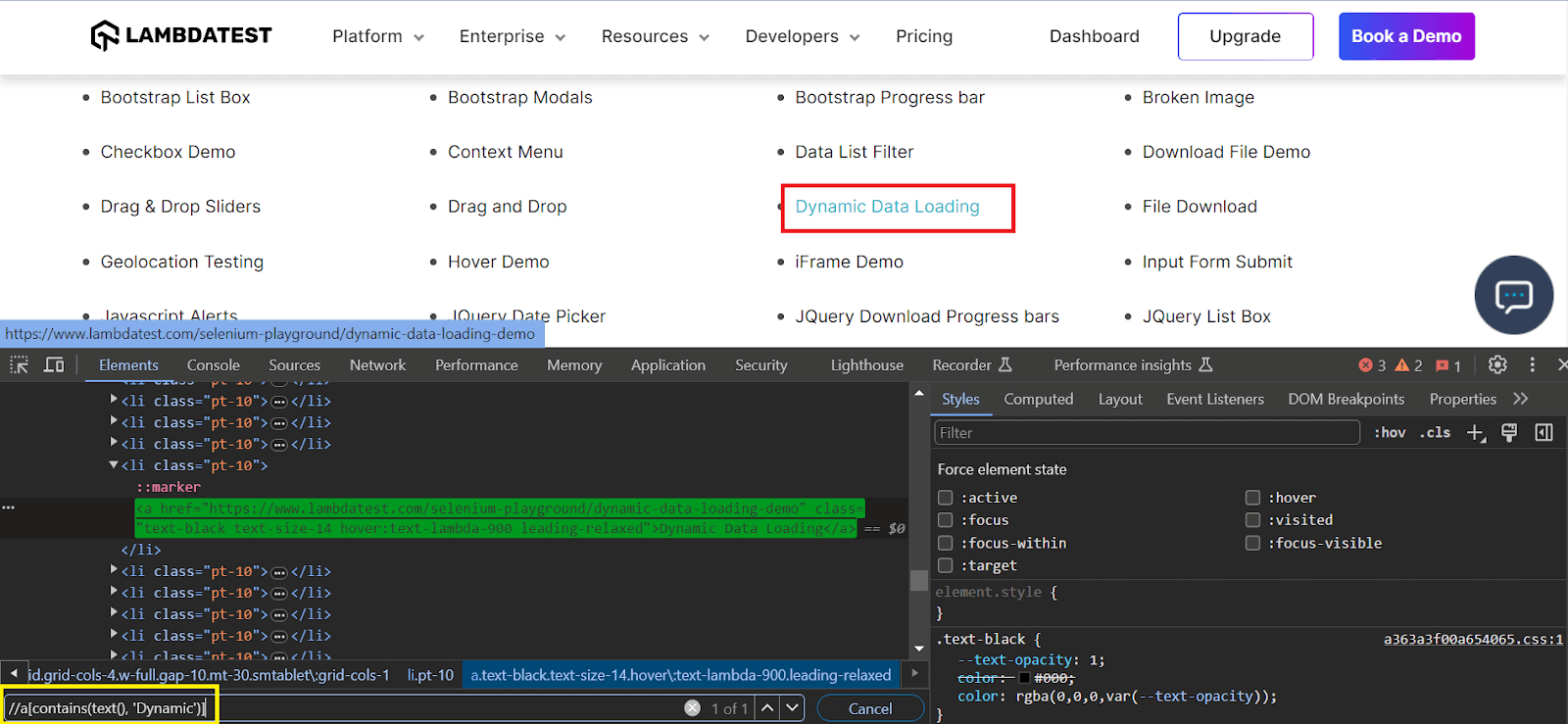
Task: Enable the :focus-visible state checkbox
Action: pos(1252,543)
